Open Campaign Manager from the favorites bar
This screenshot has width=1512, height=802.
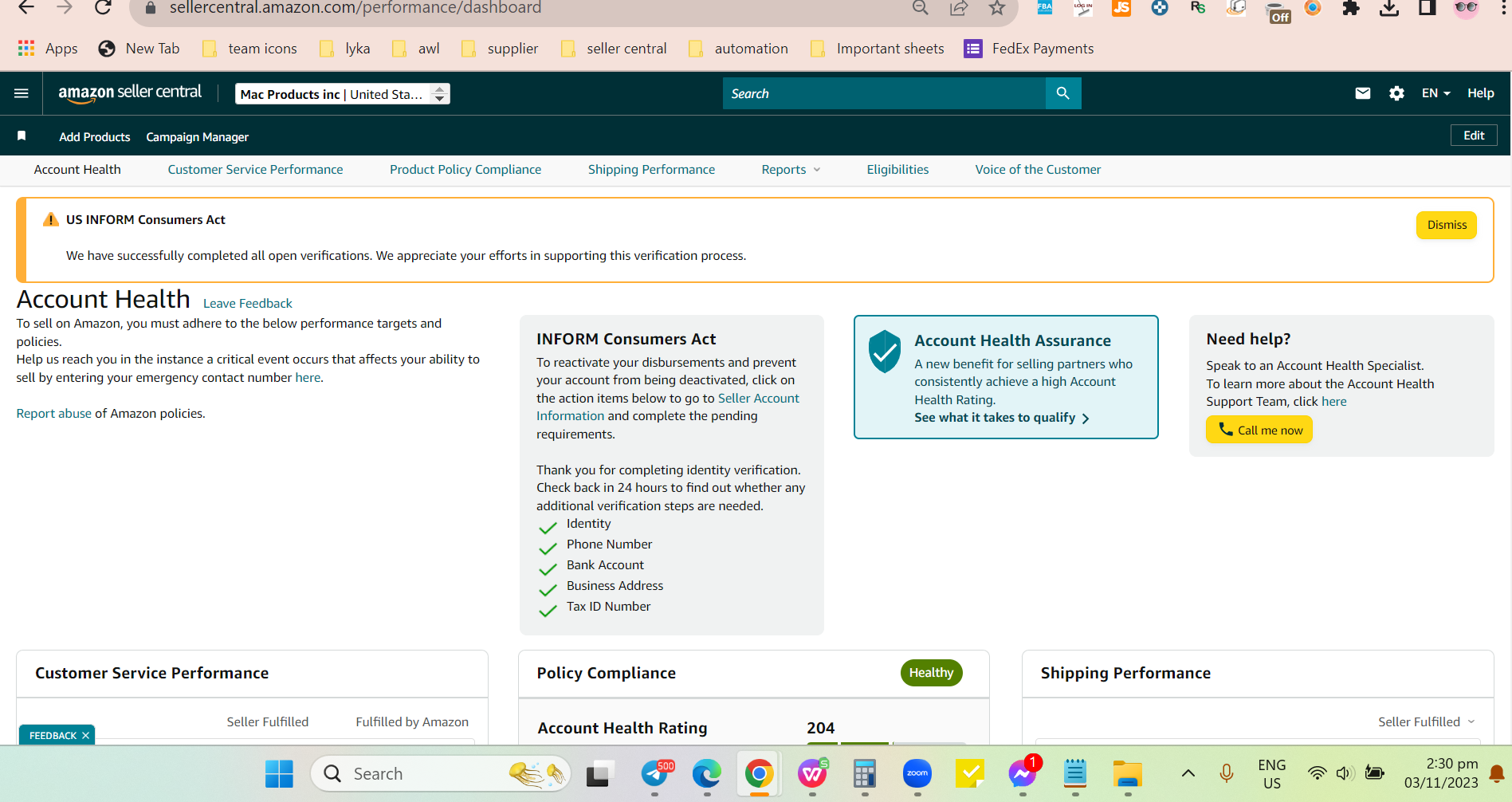198,137
